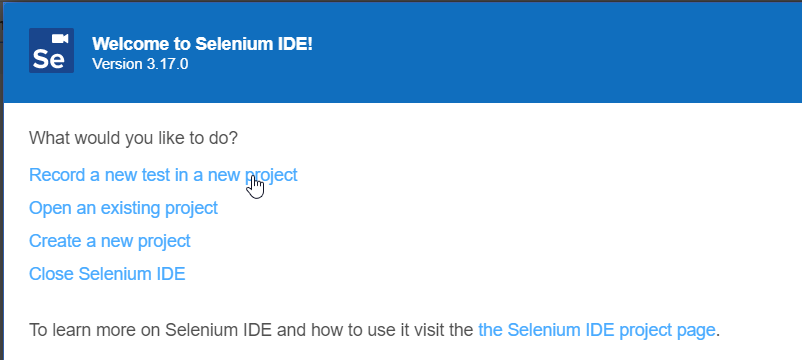Viewport: 802px width, 360px height.
Task: Click the Version 3.17.0 label
Action: pos(140,64)
